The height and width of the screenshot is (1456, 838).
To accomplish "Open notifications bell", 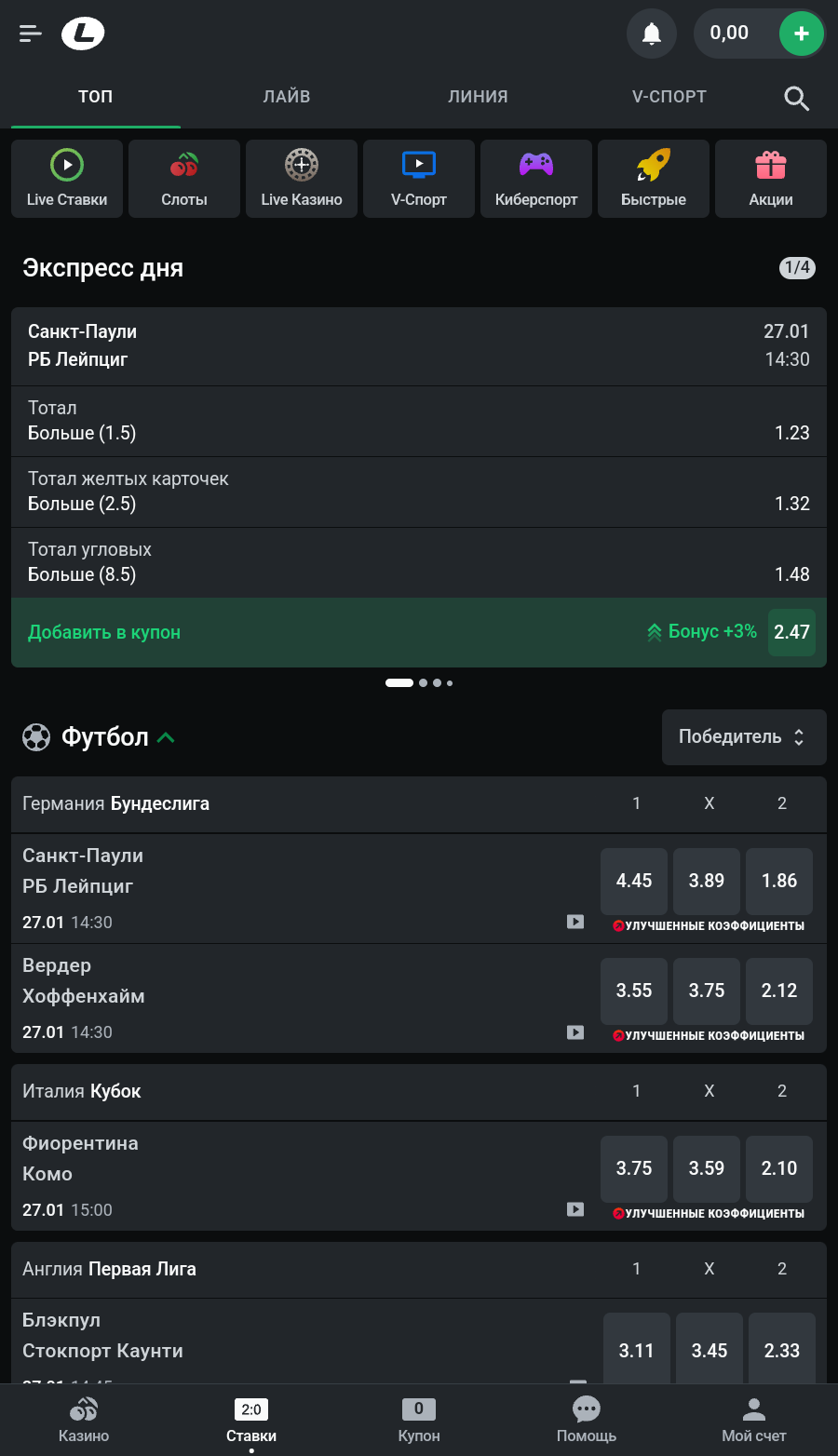I will tap(651, 34).
